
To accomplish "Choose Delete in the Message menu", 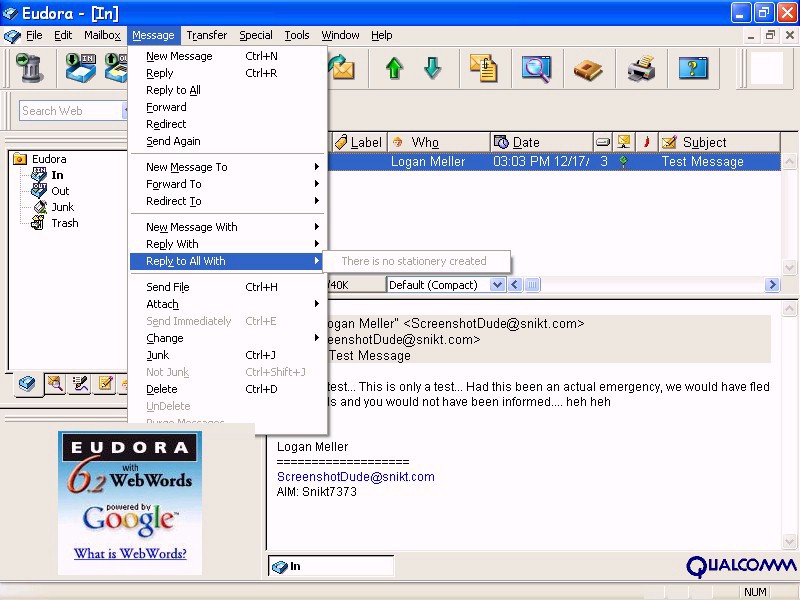I will (229, 389).
